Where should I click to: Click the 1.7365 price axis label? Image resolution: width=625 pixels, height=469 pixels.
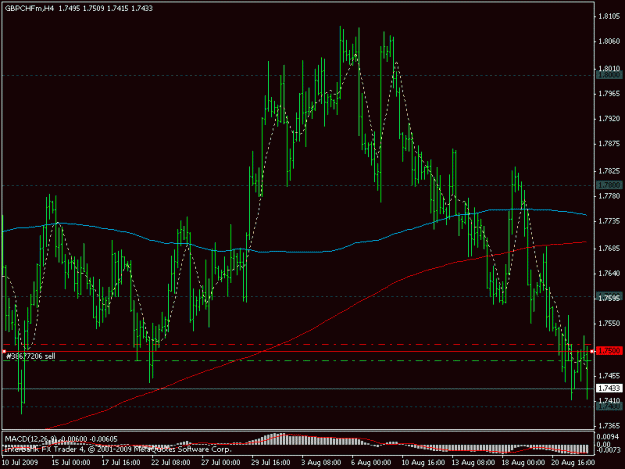610,426
